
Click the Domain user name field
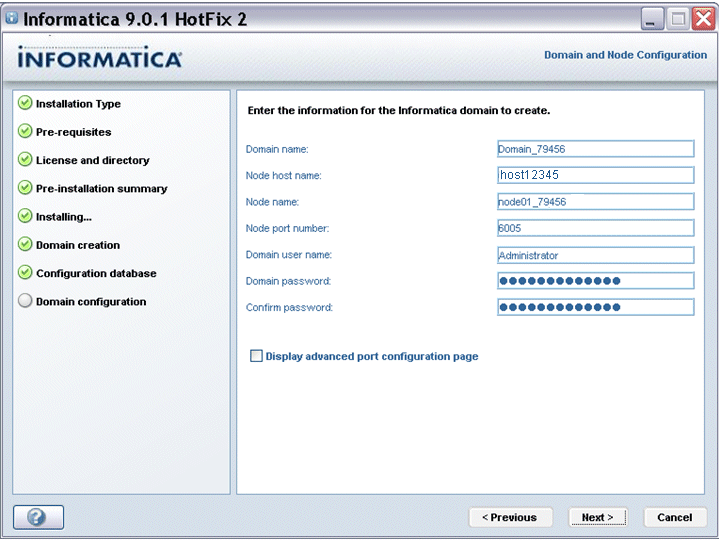coord(596,255)
